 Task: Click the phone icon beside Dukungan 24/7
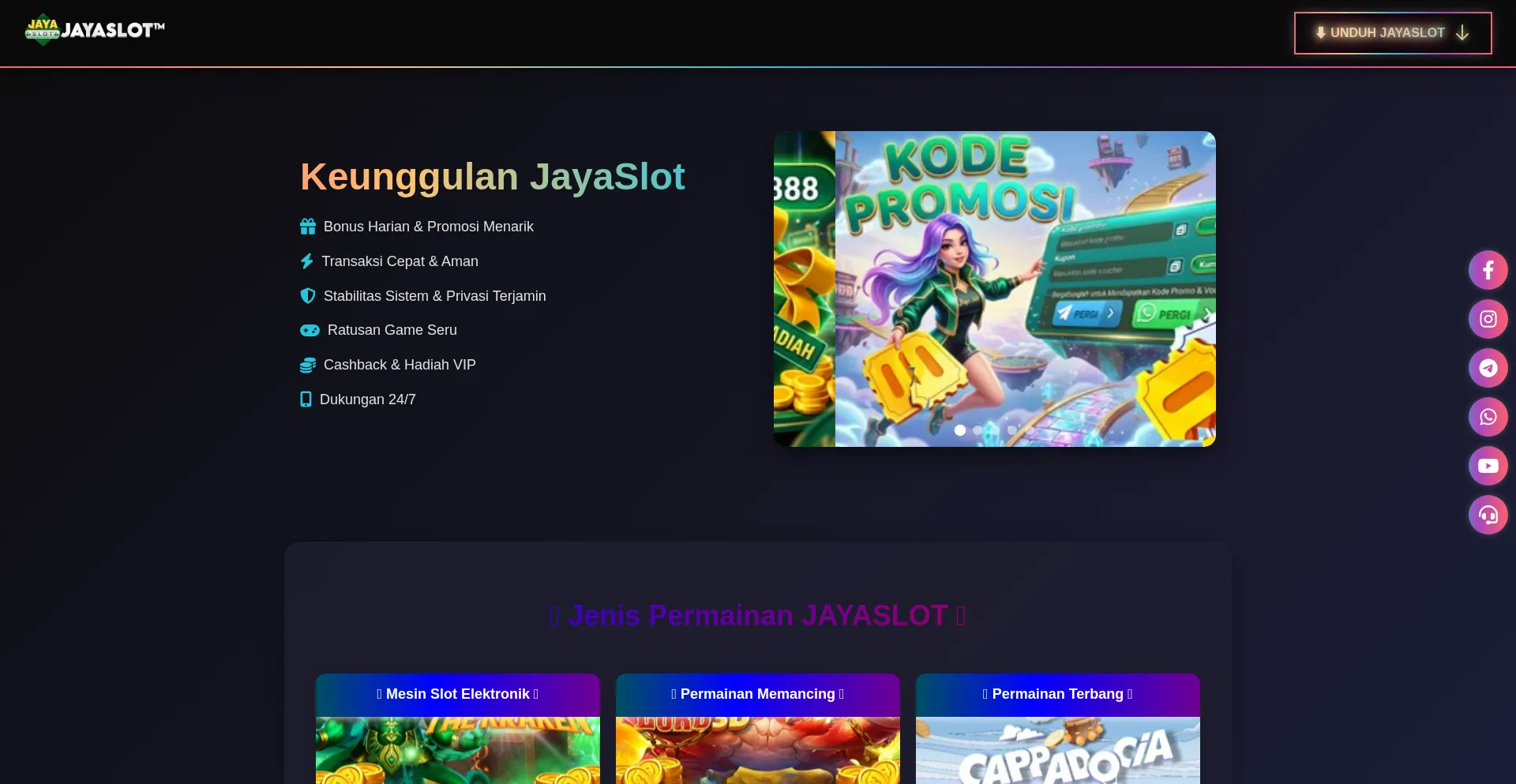(306, 400)
